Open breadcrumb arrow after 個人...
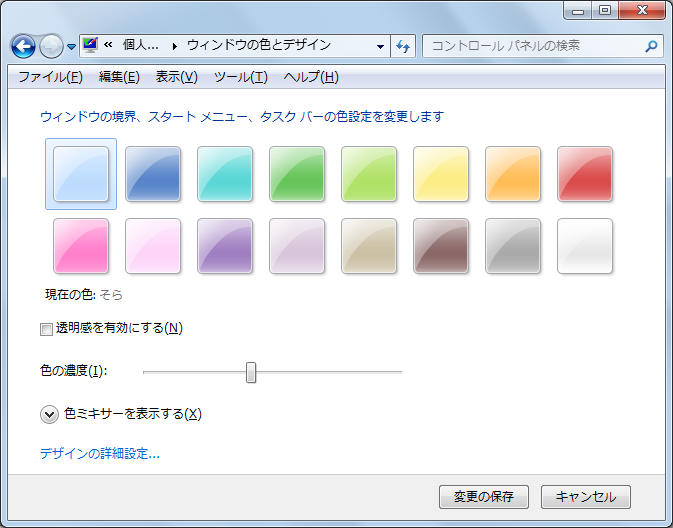Screen dimensions: 673x528 tap(174, 46)
